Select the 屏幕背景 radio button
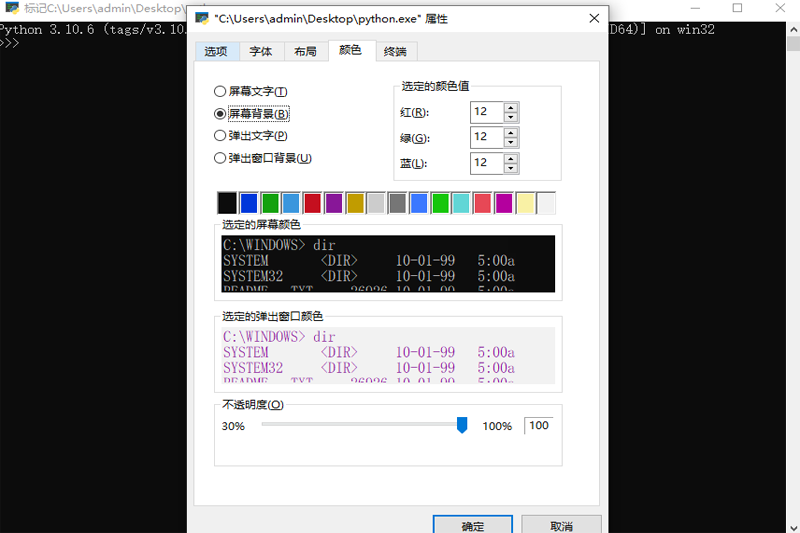This screenshot has width=800, height=533. [x=220, y=114]
